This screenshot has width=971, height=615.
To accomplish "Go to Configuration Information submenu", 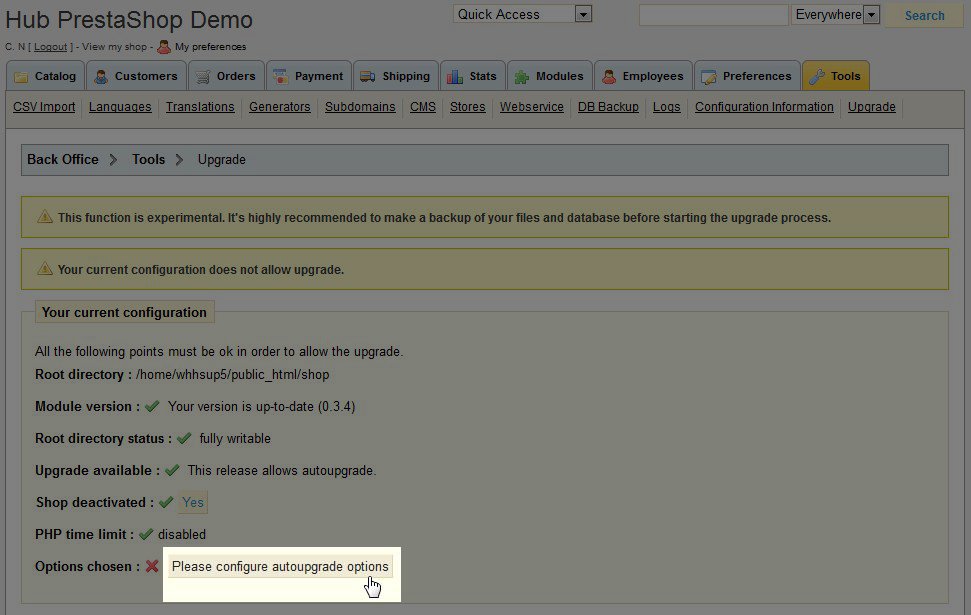I will point(764,107).
